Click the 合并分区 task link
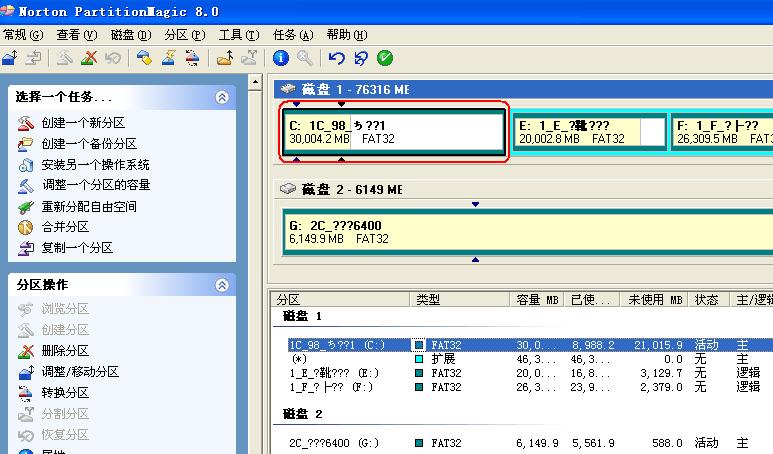 (x=65, y=227)
